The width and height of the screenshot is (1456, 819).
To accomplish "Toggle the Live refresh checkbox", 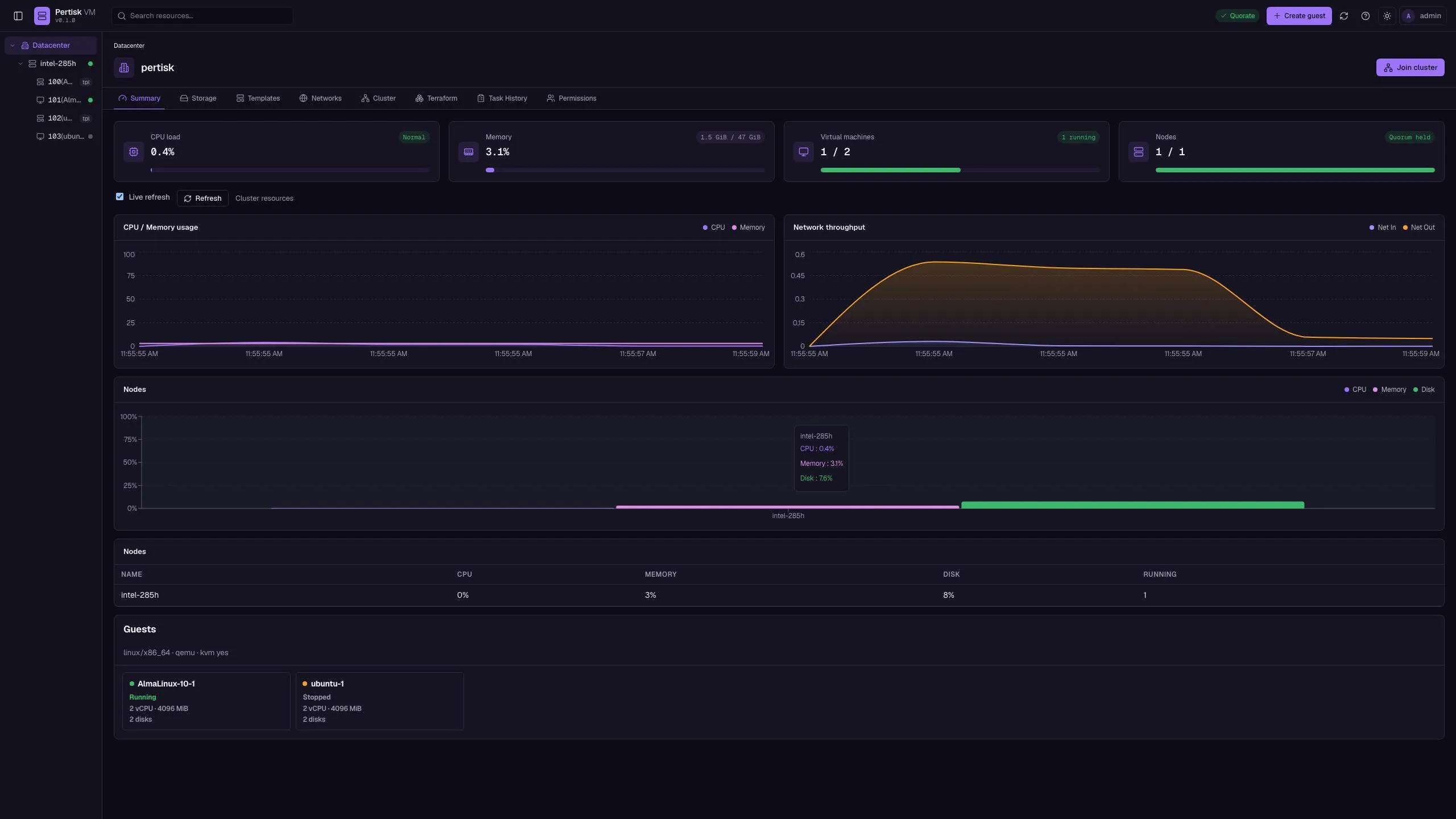I will [x=119, y=196].
